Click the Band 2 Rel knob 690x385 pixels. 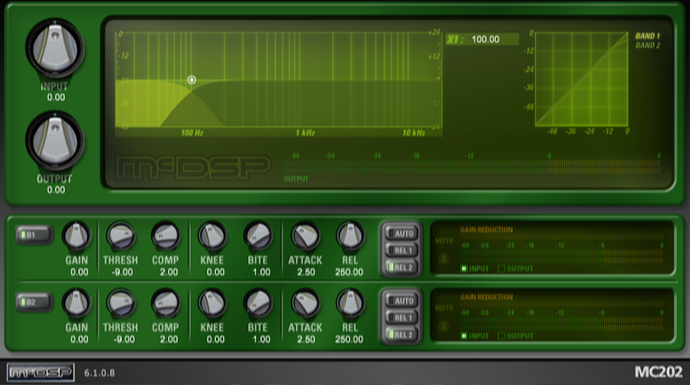point(350,303)
